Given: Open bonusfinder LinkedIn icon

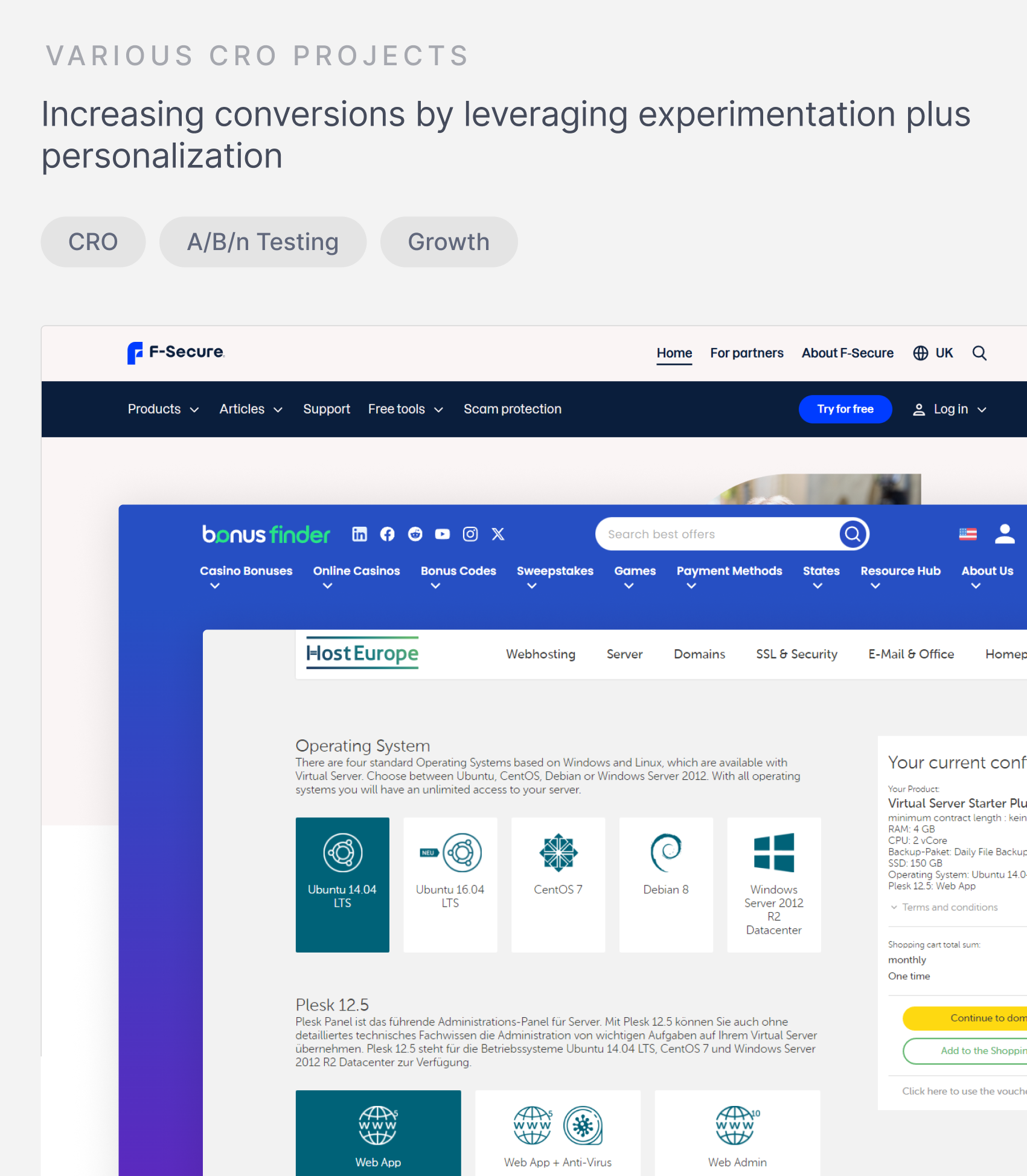Looking at the screenshot, I should tap(360, 534).
